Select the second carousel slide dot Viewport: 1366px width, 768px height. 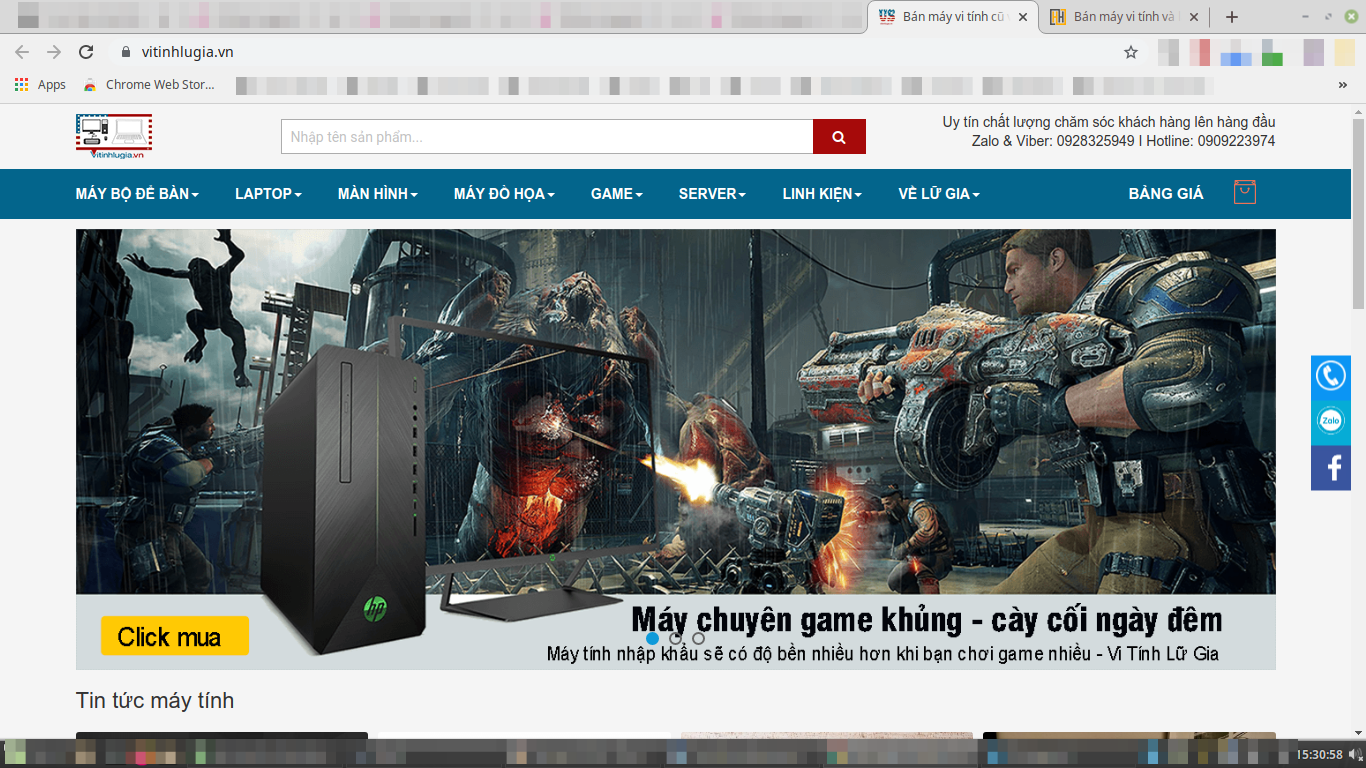click(x=676, y=638)
